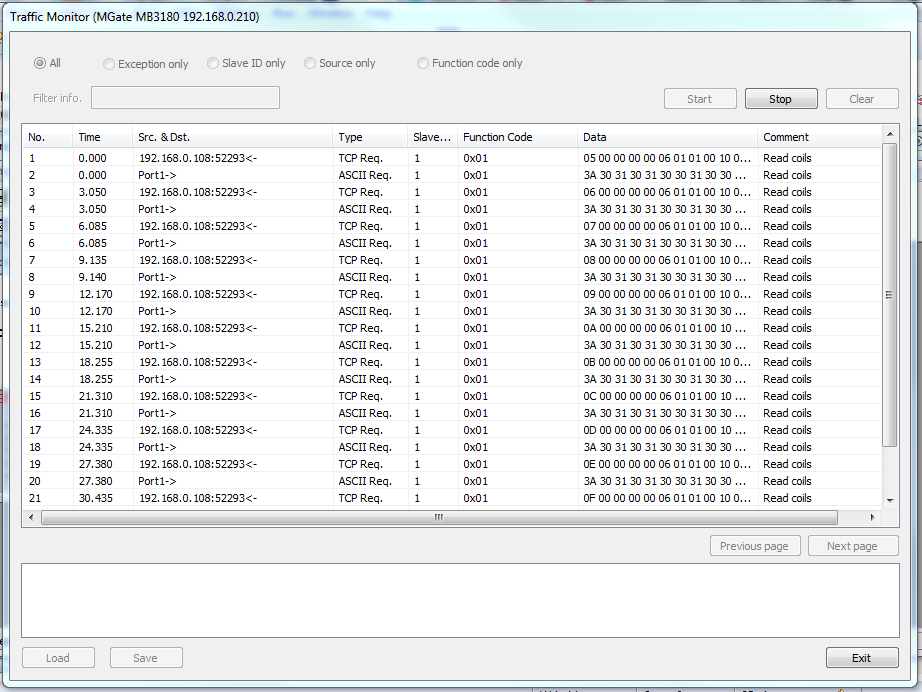Screen dimensions: 922x692
Task: Click the Slave... column header
Action: pyautogui.click(x=432, y=137)
